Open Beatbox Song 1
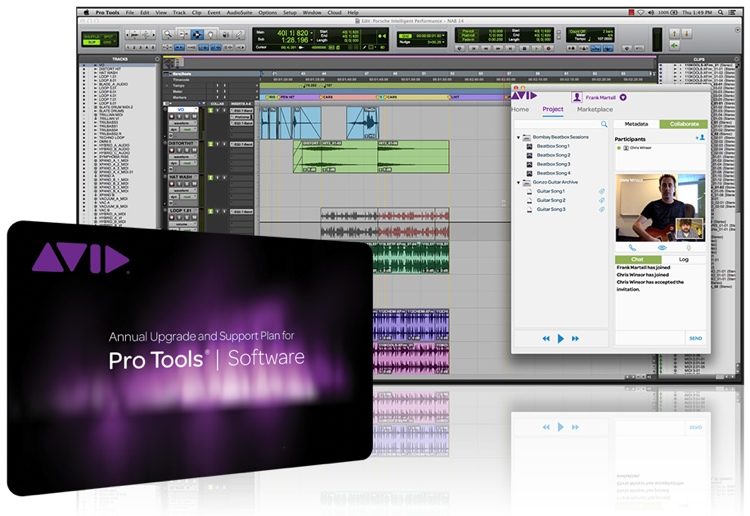 pyautogui.click(x=552, y=146)
